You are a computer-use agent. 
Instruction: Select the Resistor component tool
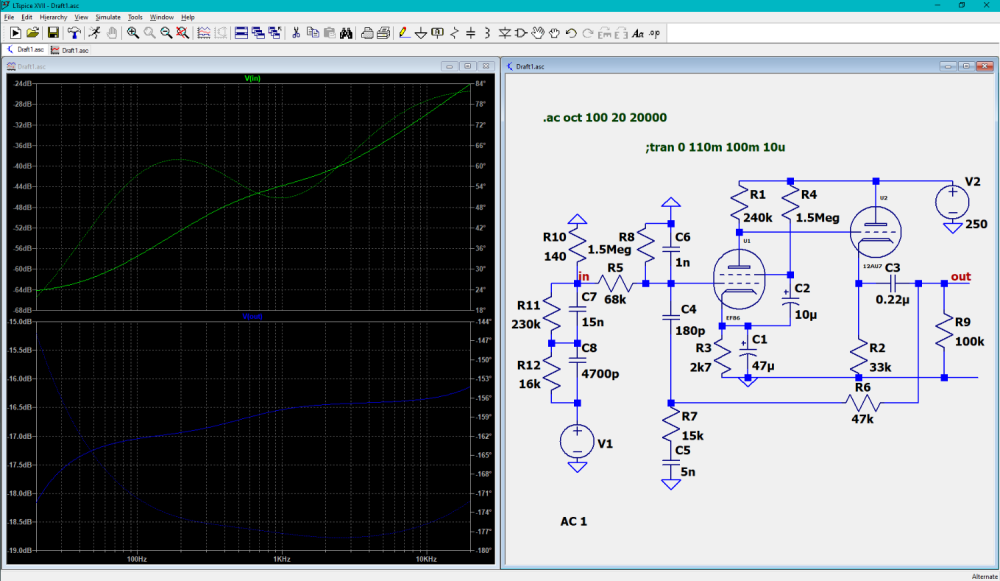455,33
